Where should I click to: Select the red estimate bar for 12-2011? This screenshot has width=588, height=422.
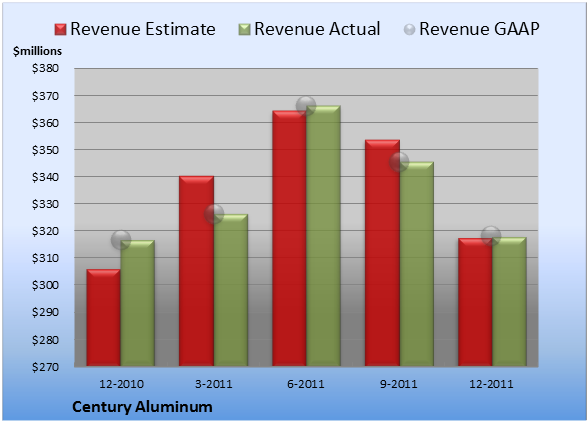475,302
